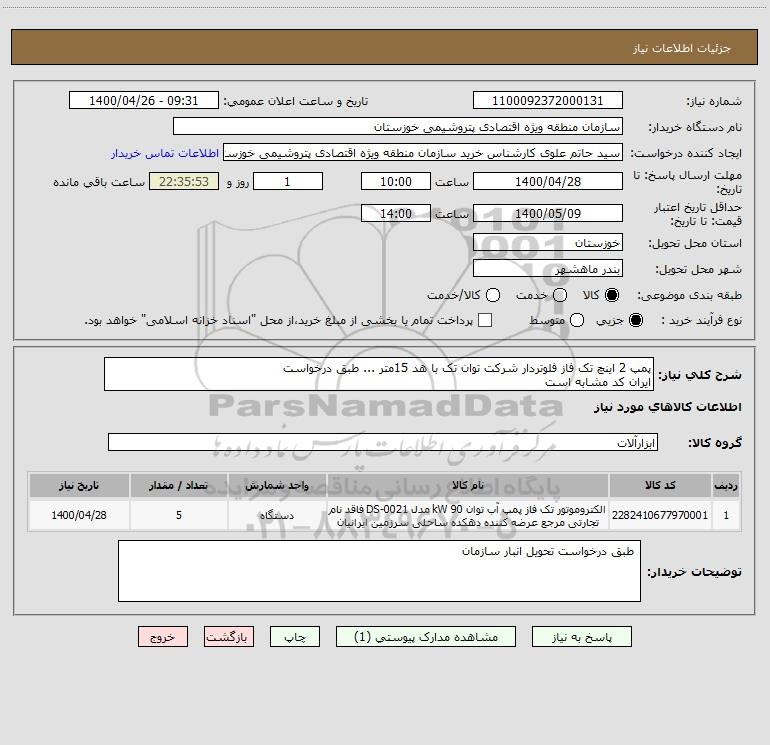Click the پاسخ به نیاز button
The width and height of the screenshot is (770, 745).
coord(581,637)
